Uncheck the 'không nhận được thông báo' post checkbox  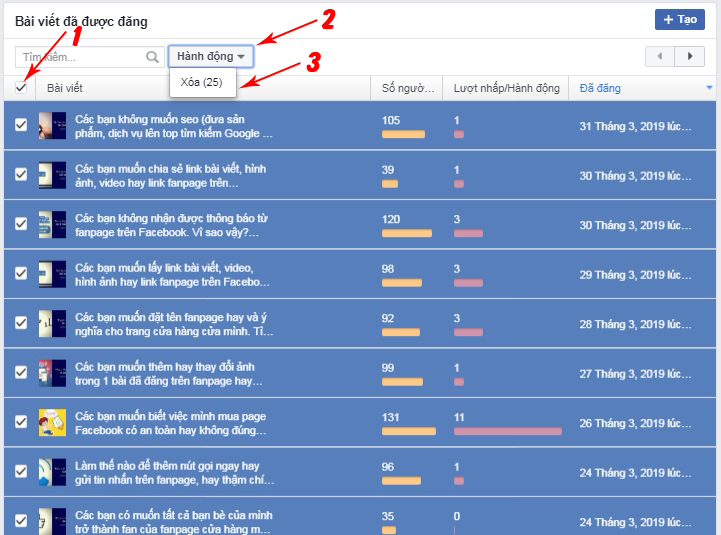[21, 224]
